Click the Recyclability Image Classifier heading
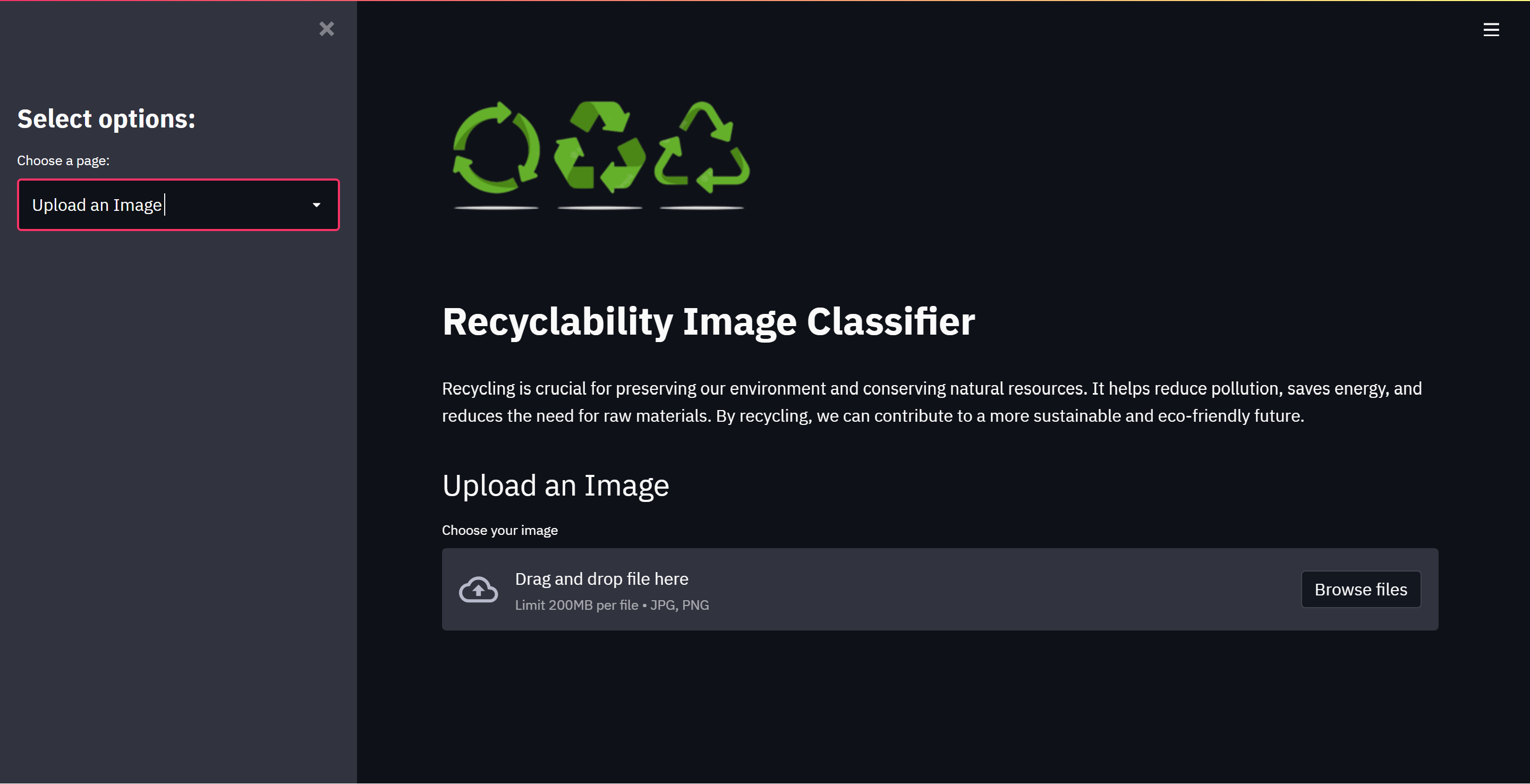The width and height of the screenshot is (1530, 784). point(708,321)
